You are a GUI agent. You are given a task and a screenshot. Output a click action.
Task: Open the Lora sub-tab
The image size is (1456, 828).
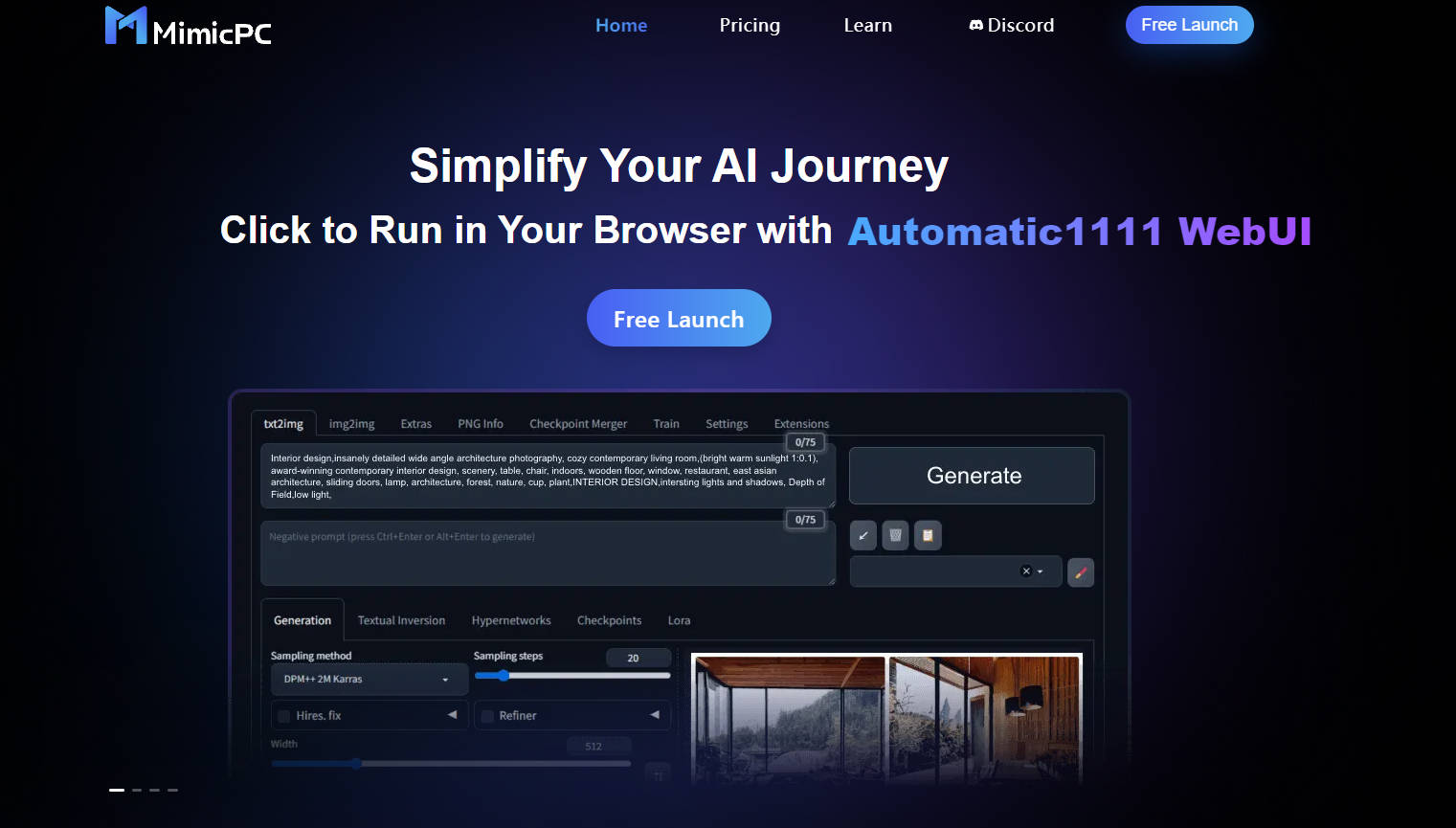(679, 620)
